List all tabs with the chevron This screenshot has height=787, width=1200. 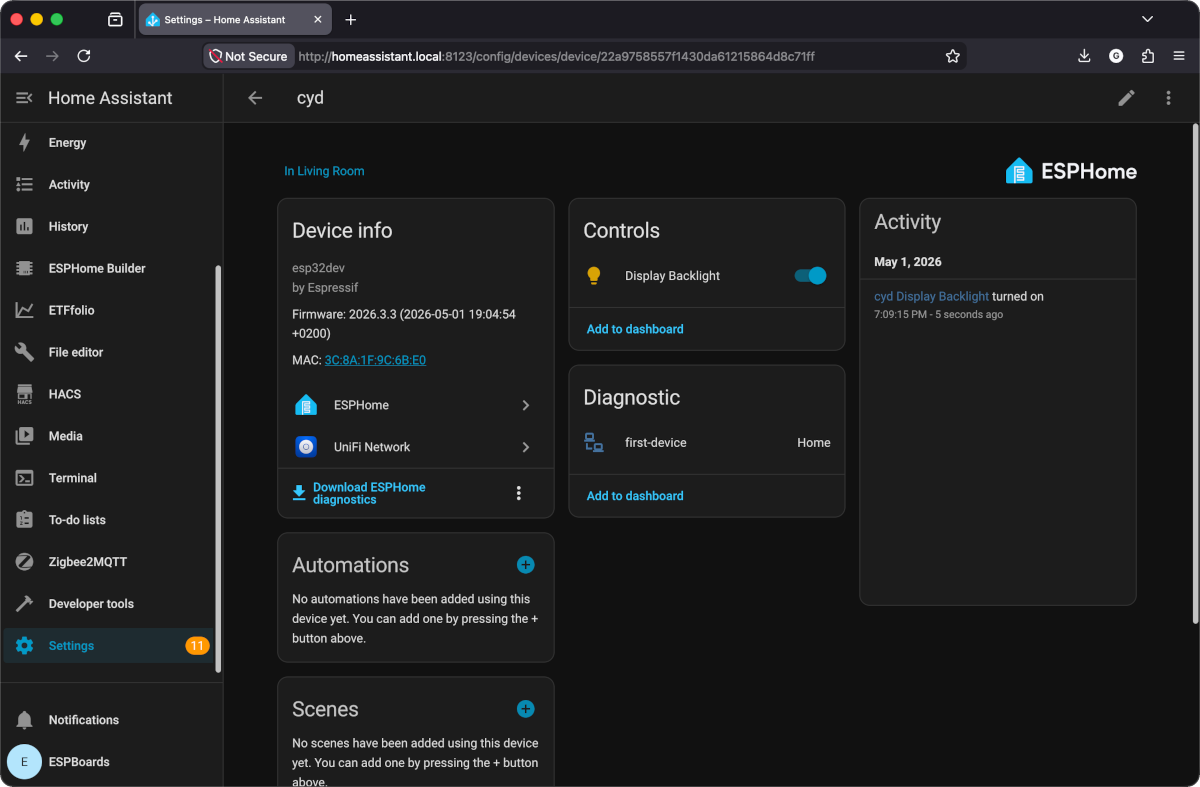(x=1147, y=20)
